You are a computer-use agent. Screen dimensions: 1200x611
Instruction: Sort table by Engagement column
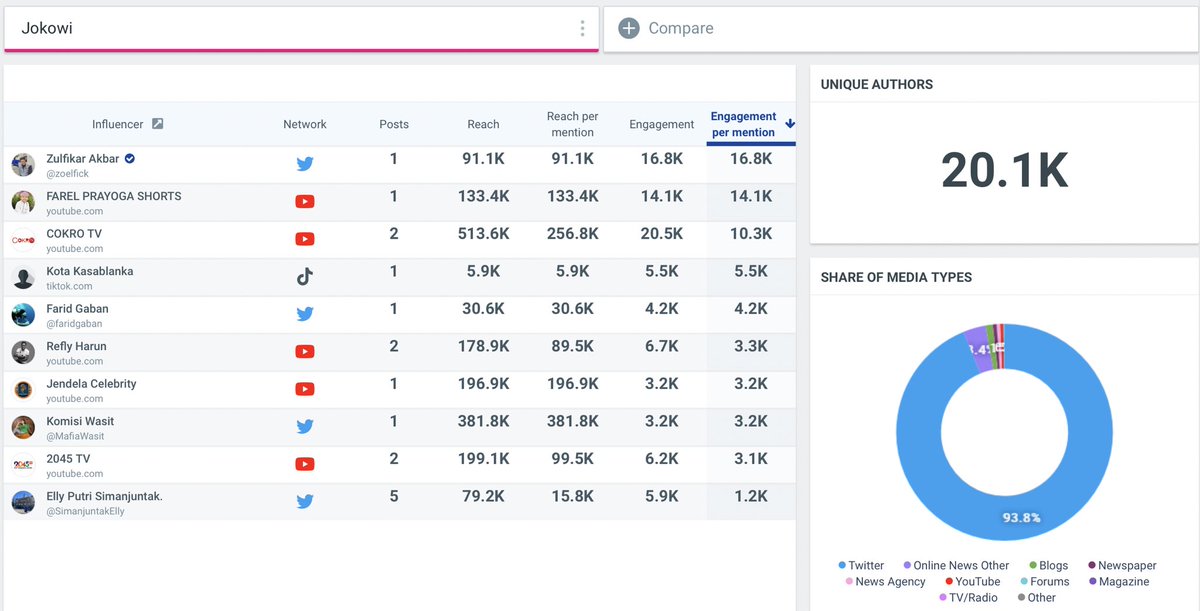(x=661, y=124)
